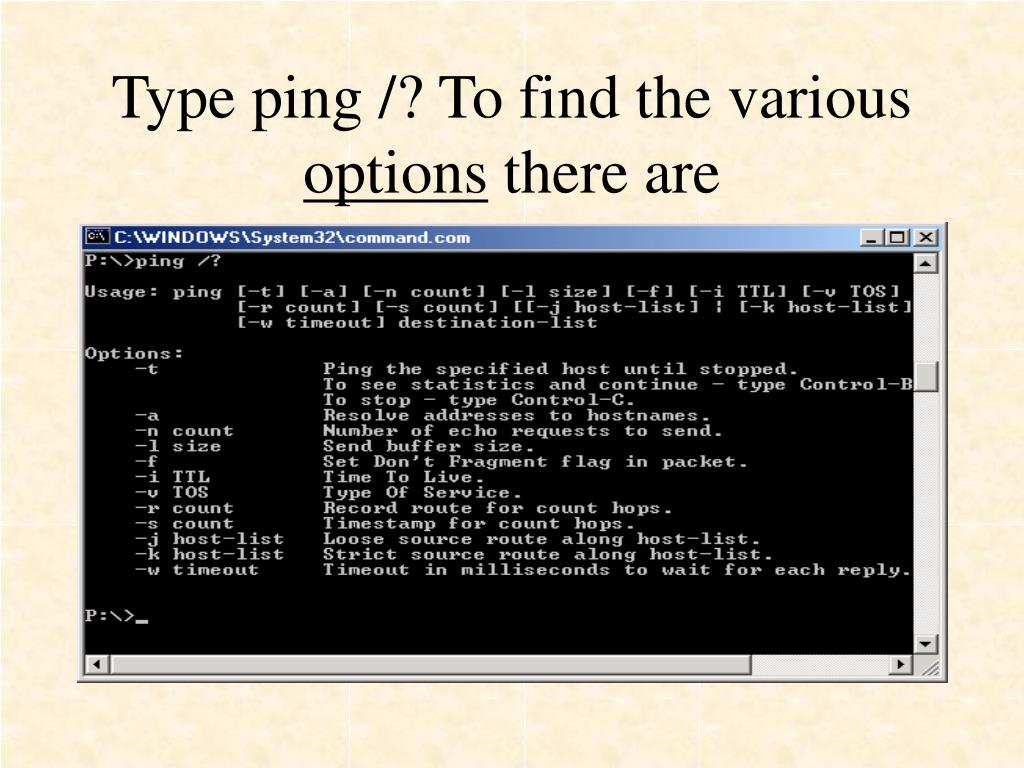Click 'Send buffer size.' description
Screen dimensions: 1024x768
tap(428, 447)
